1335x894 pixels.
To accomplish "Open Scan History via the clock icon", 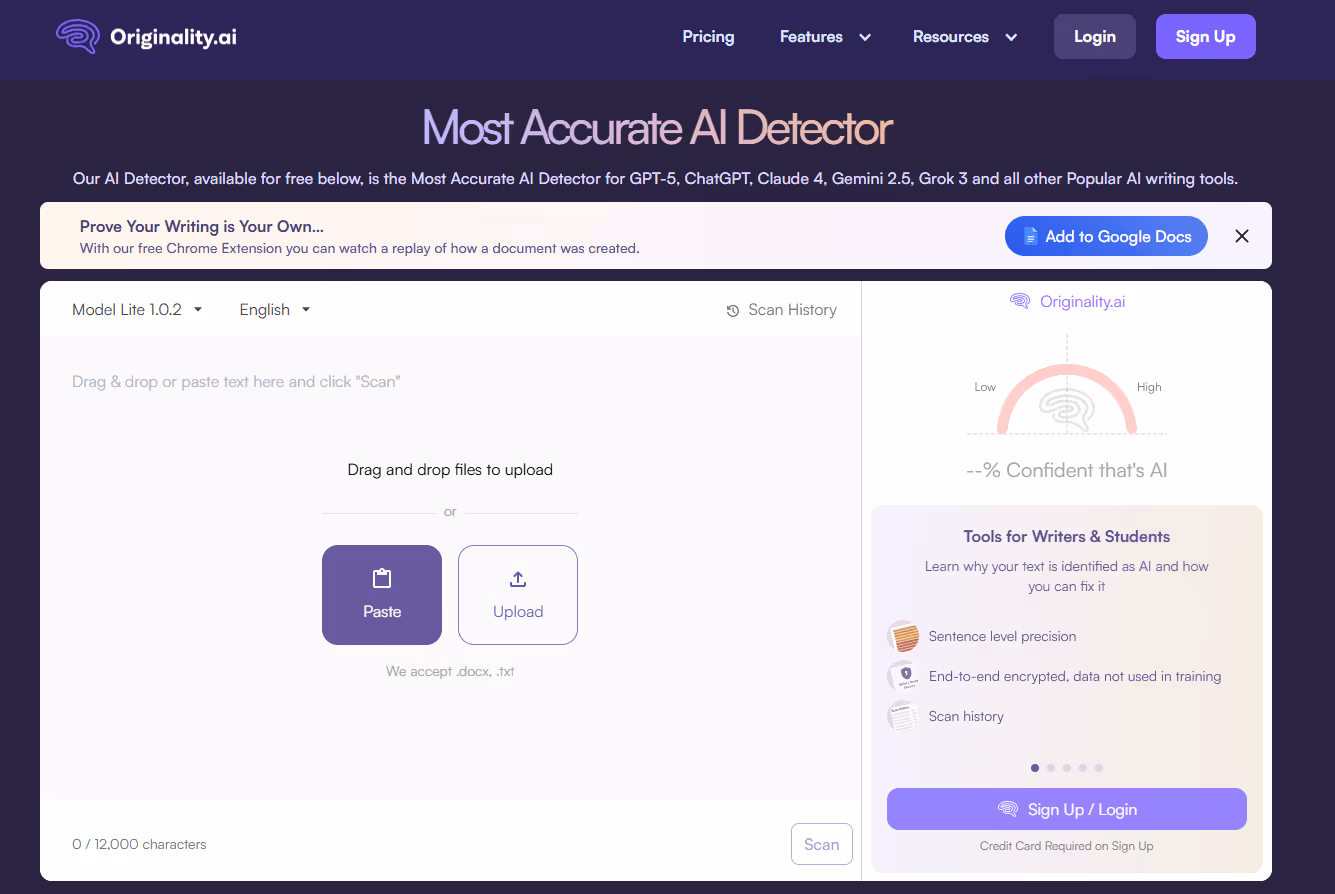I will [734, 310].
